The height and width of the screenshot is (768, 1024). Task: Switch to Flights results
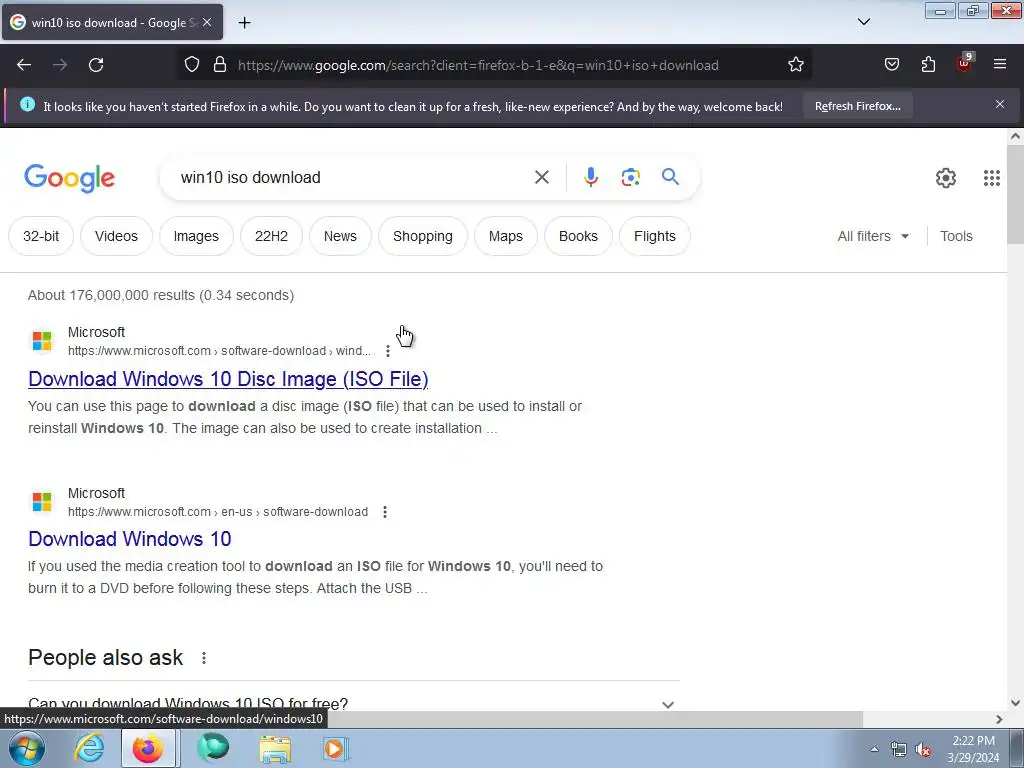click(x=654, y=236)
